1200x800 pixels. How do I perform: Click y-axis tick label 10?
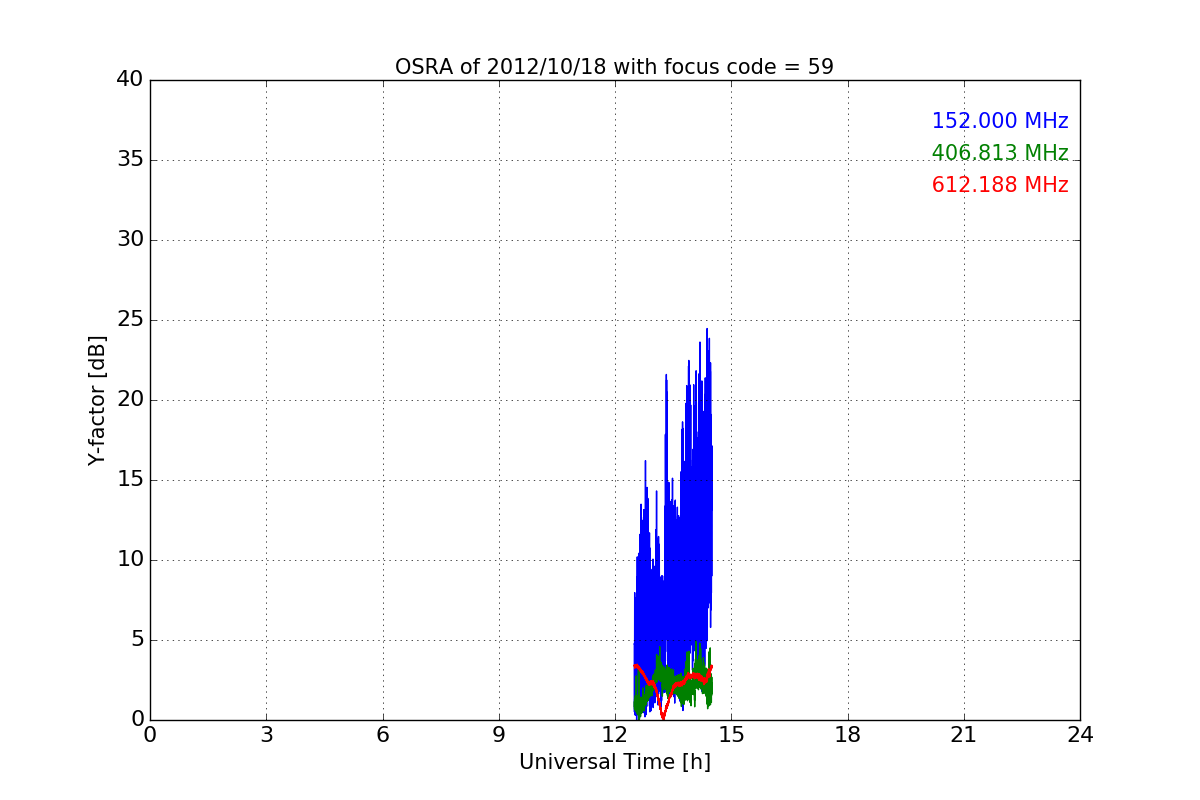tap(130, 560)
